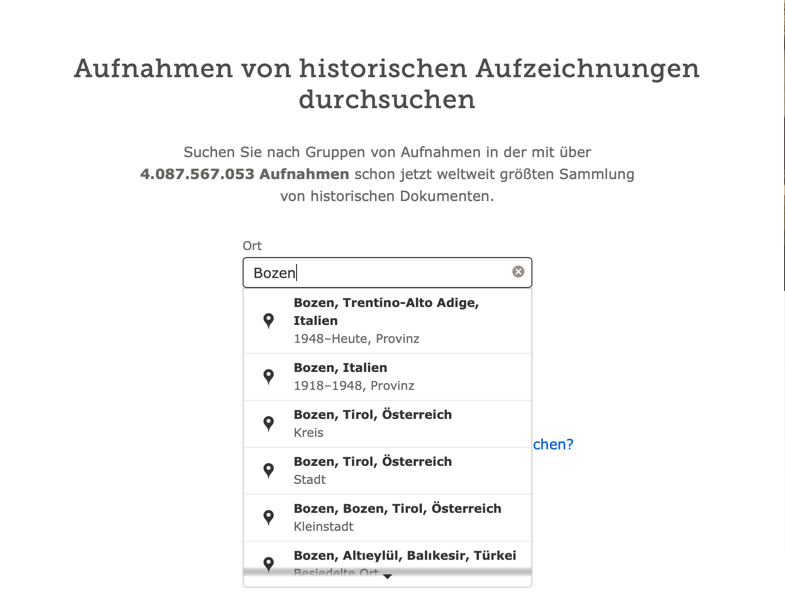Click '1948–Heute, Provinz' subtitle text
This screenshot has height=598, width=785.
click(356, 339)
